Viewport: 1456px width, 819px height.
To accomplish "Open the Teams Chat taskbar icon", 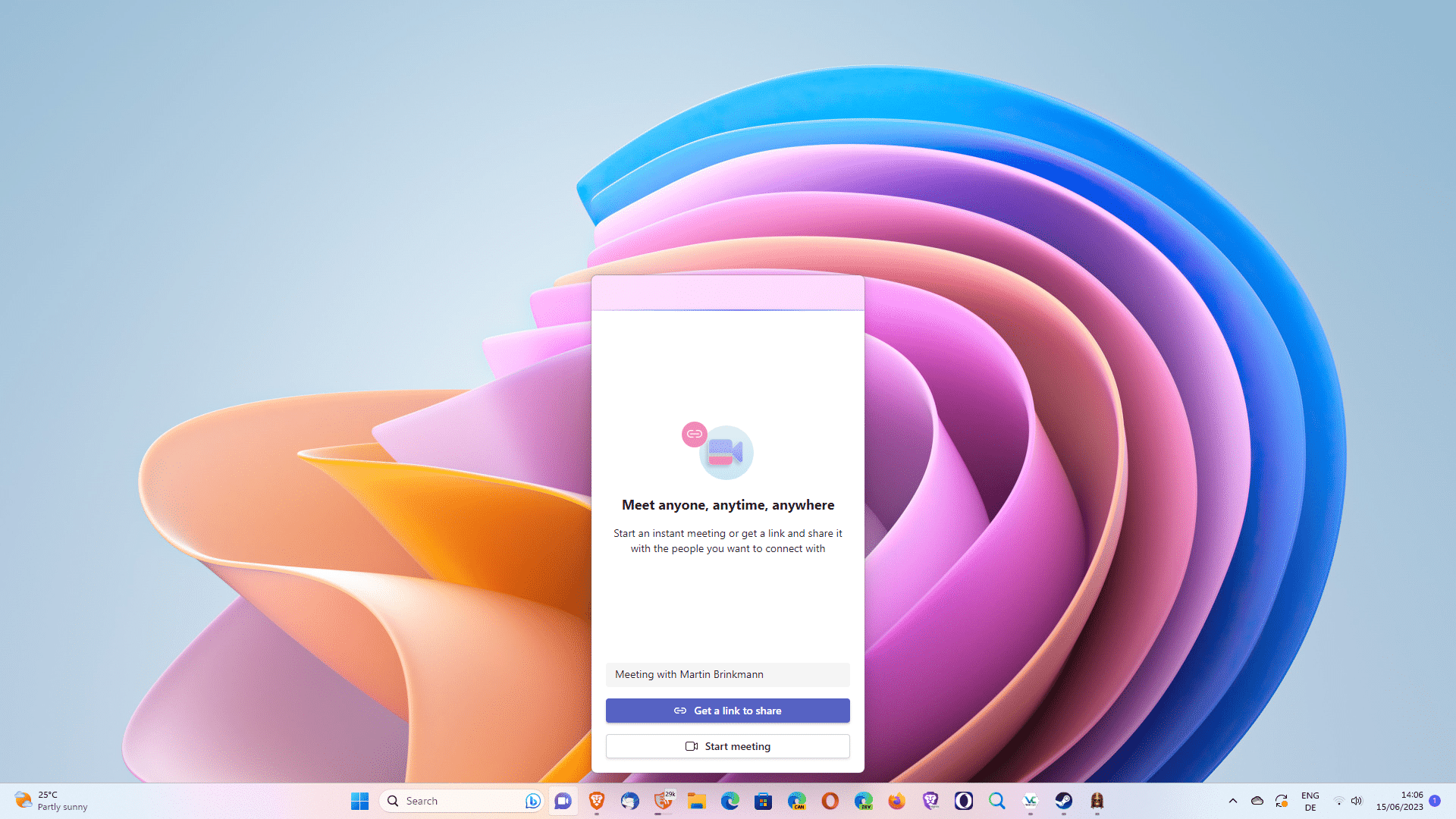I will click(563, 801).
